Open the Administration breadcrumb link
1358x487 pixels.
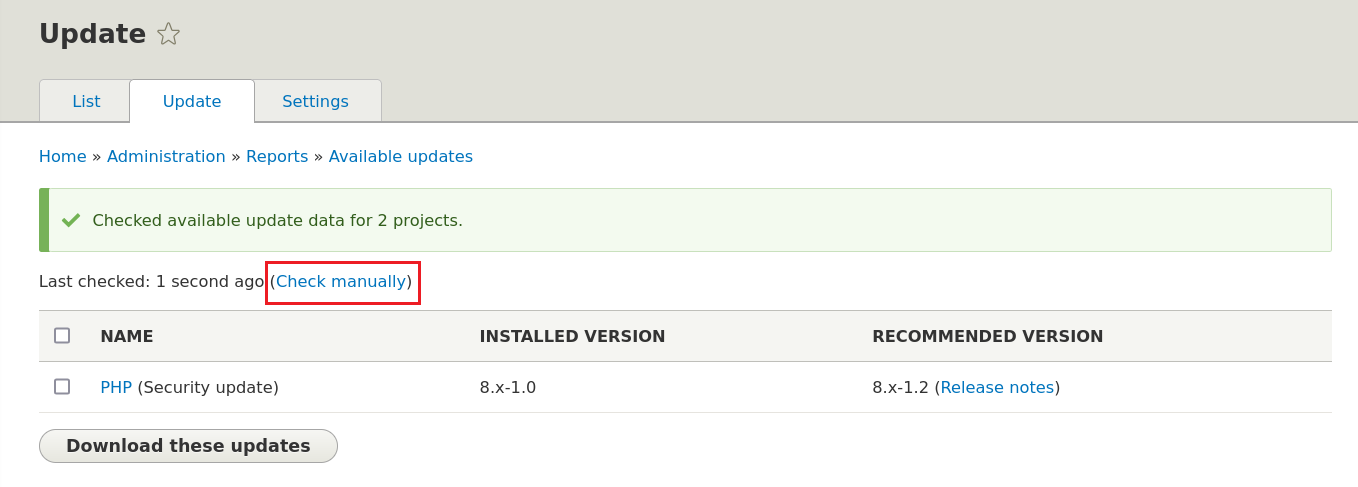click(x=166, y=157)
